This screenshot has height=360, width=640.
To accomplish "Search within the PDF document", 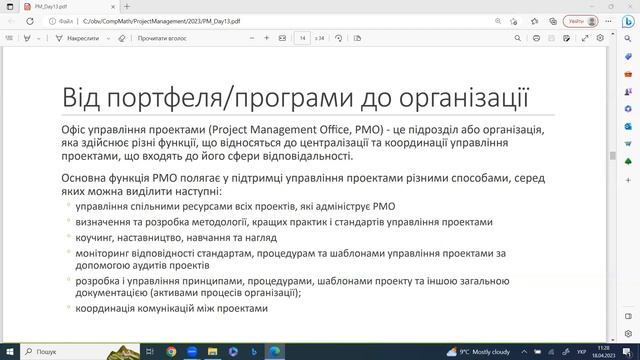I will (518, 38).
